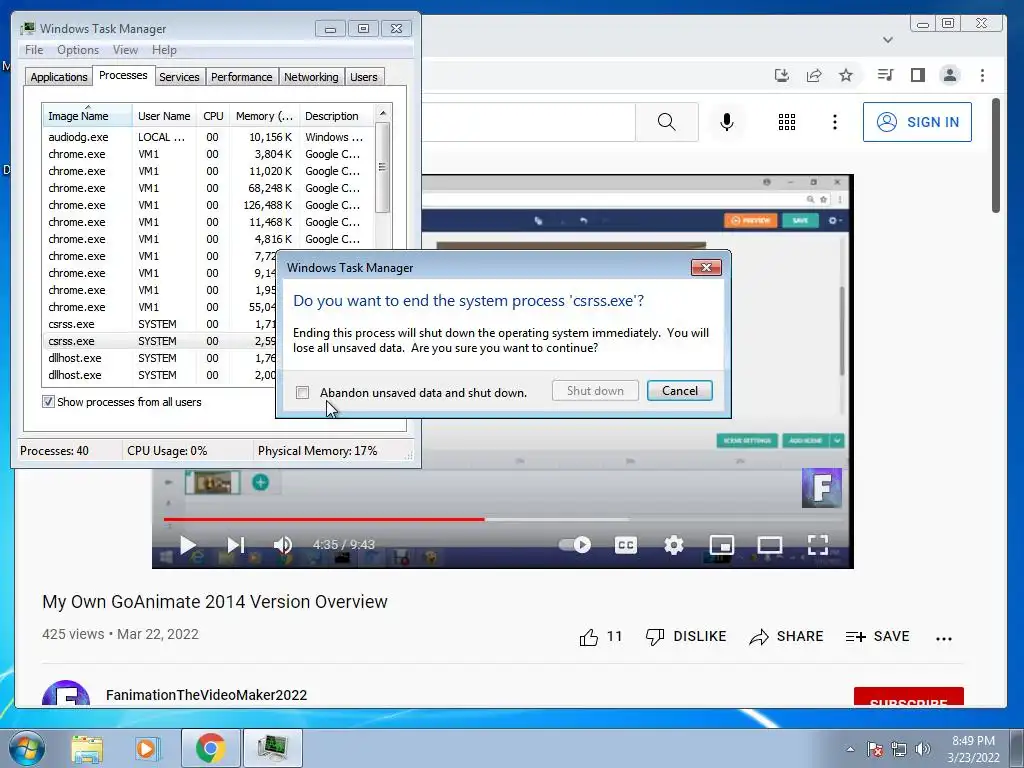Open Chrome three-dot menu

click(x=982, y=75)
